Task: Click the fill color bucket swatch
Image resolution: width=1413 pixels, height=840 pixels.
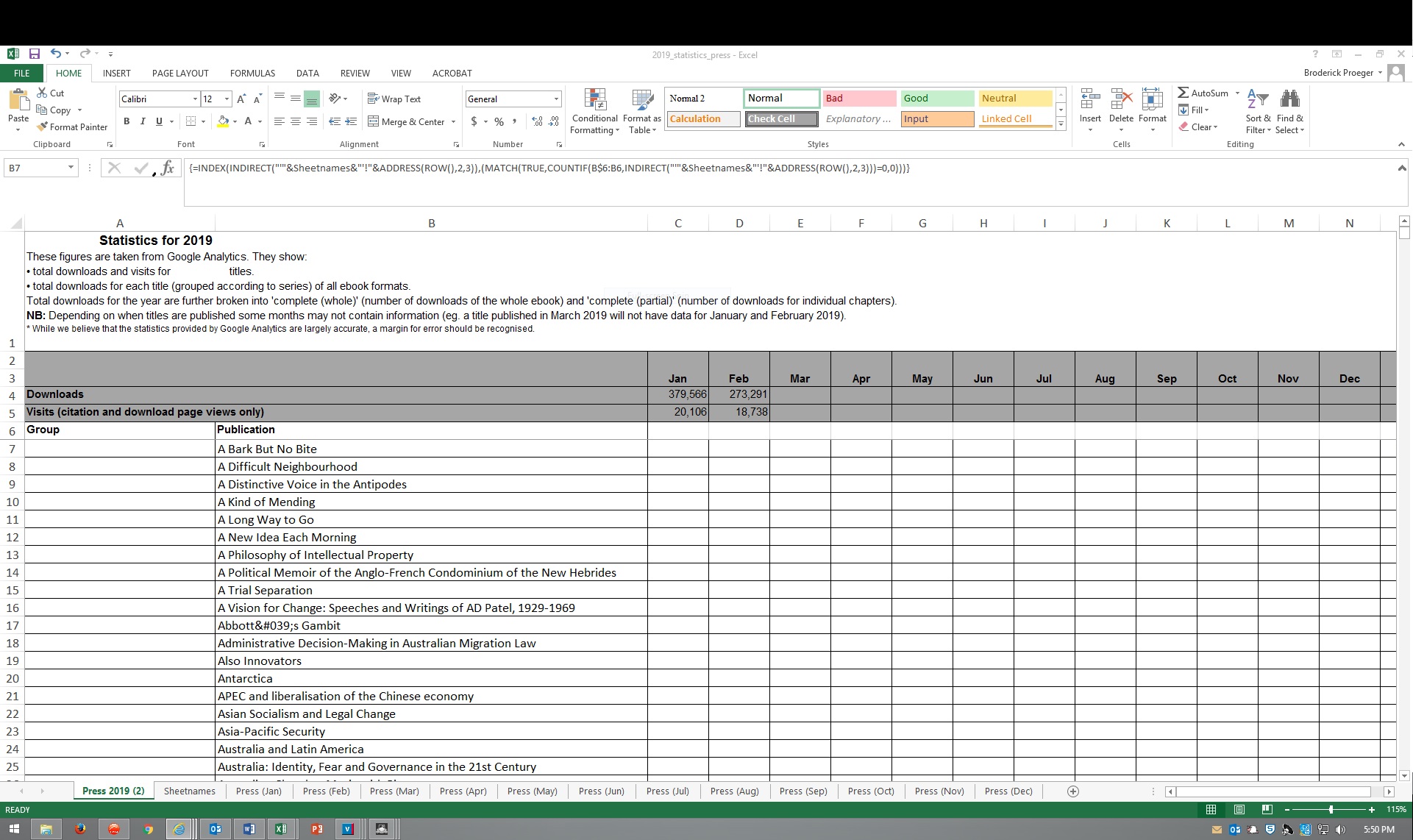Action: click(223, 121)
